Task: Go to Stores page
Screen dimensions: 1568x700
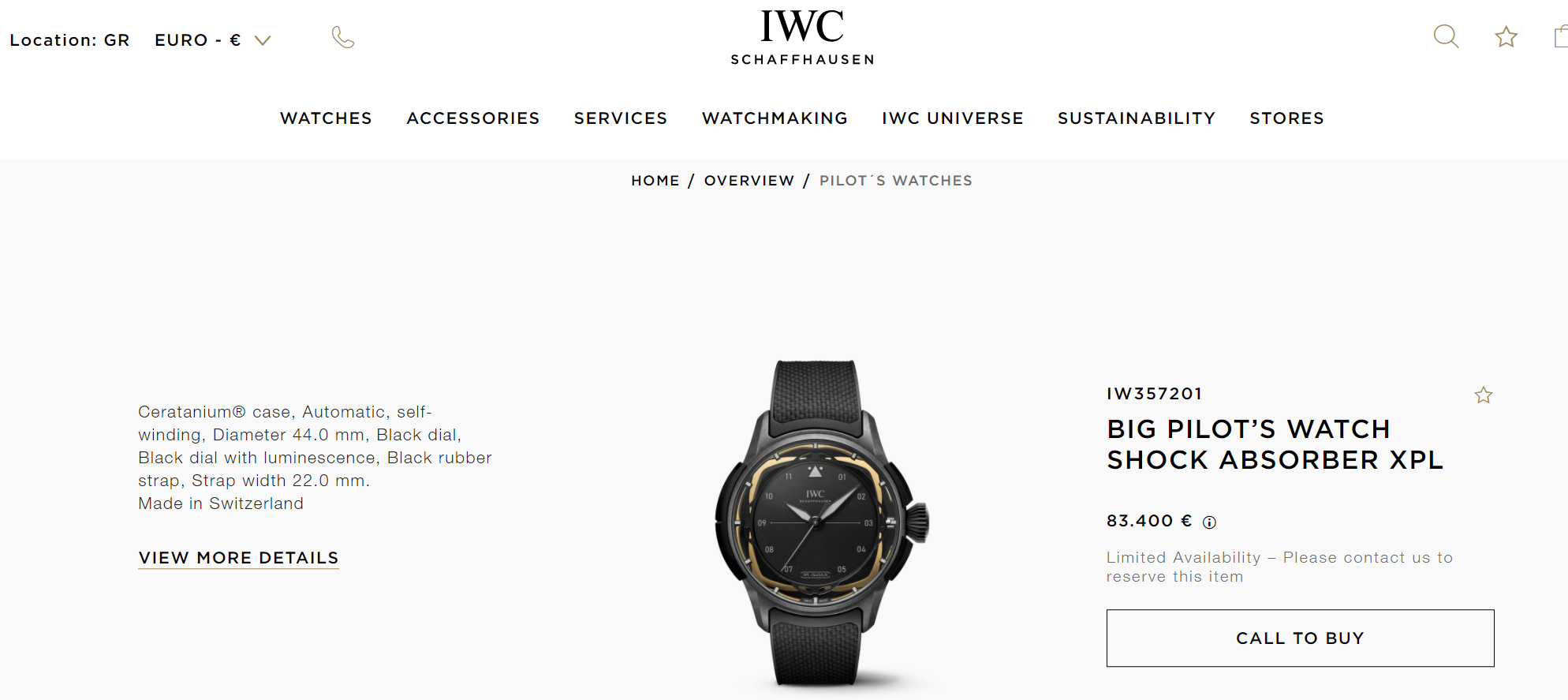Action: pyautogui.click(x=1286, y=118)
